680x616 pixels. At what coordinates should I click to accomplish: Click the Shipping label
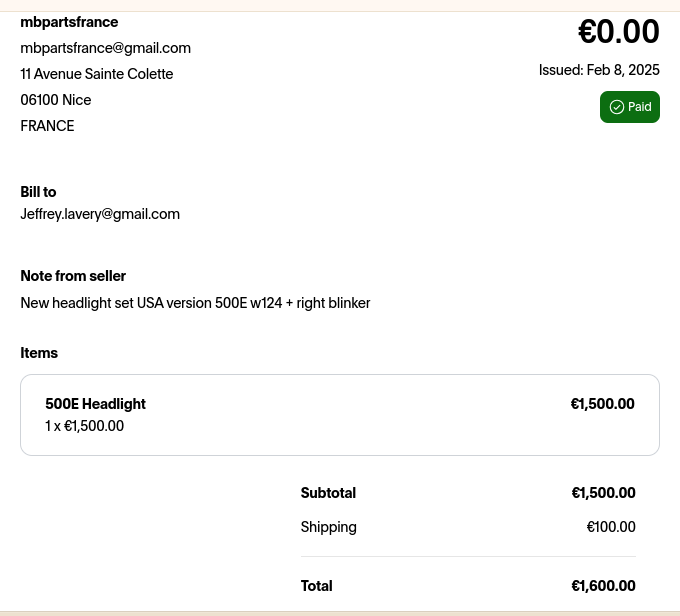(328, 527)
